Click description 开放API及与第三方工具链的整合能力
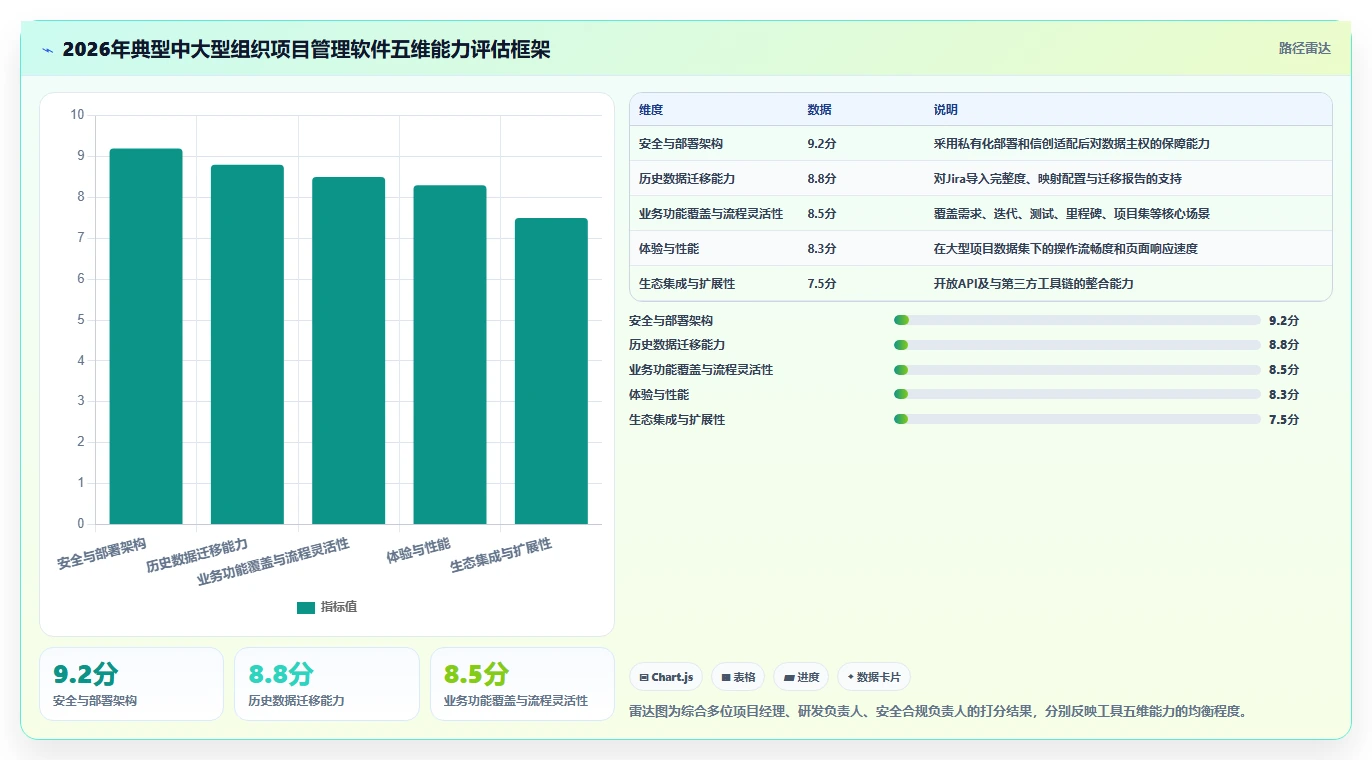 coord(1034,284)
